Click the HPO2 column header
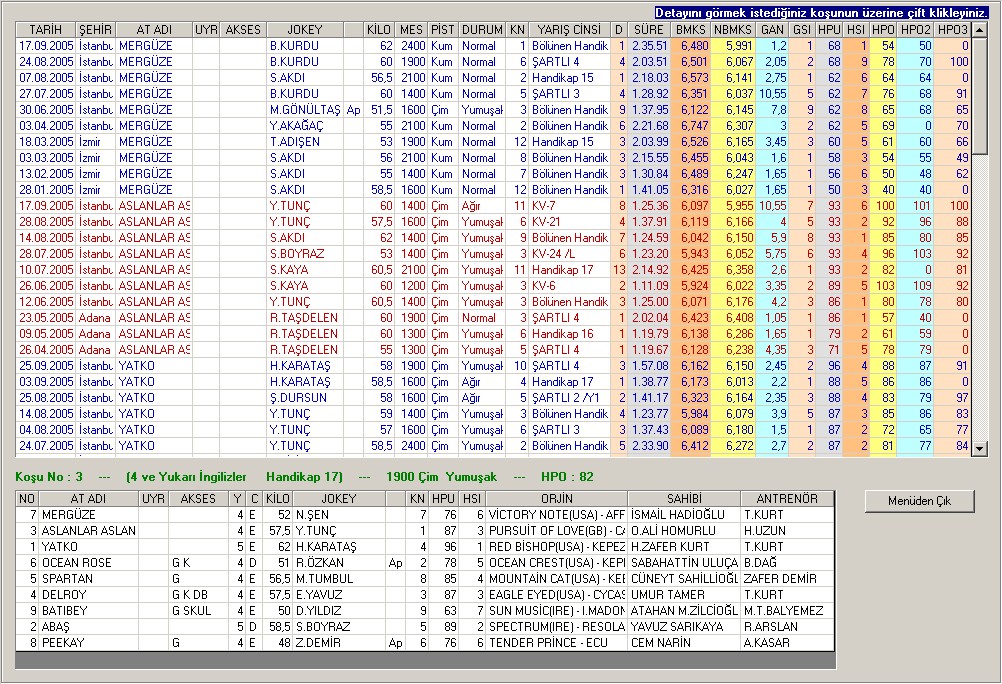 pos(915,30)
